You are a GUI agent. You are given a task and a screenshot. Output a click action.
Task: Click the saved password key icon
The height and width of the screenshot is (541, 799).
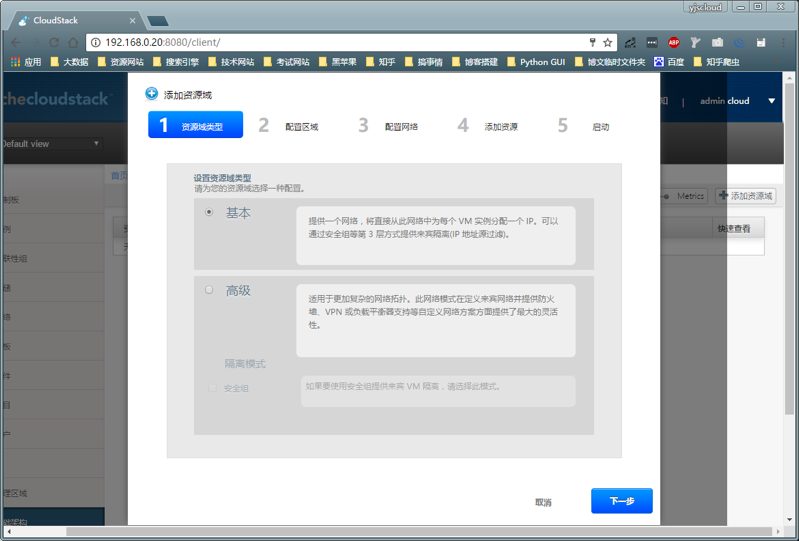click(x=592, y=43)
